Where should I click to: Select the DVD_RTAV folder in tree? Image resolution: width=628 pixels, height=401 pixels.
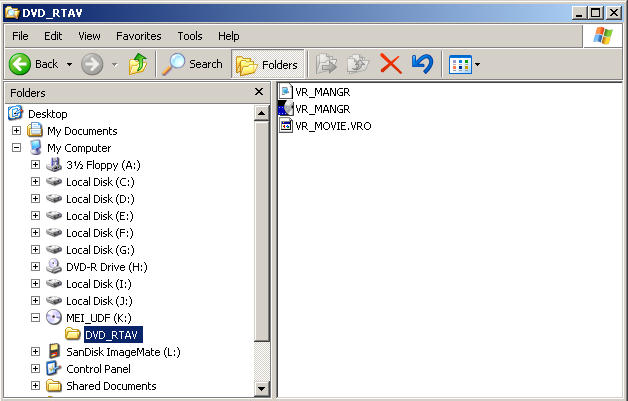111,335
